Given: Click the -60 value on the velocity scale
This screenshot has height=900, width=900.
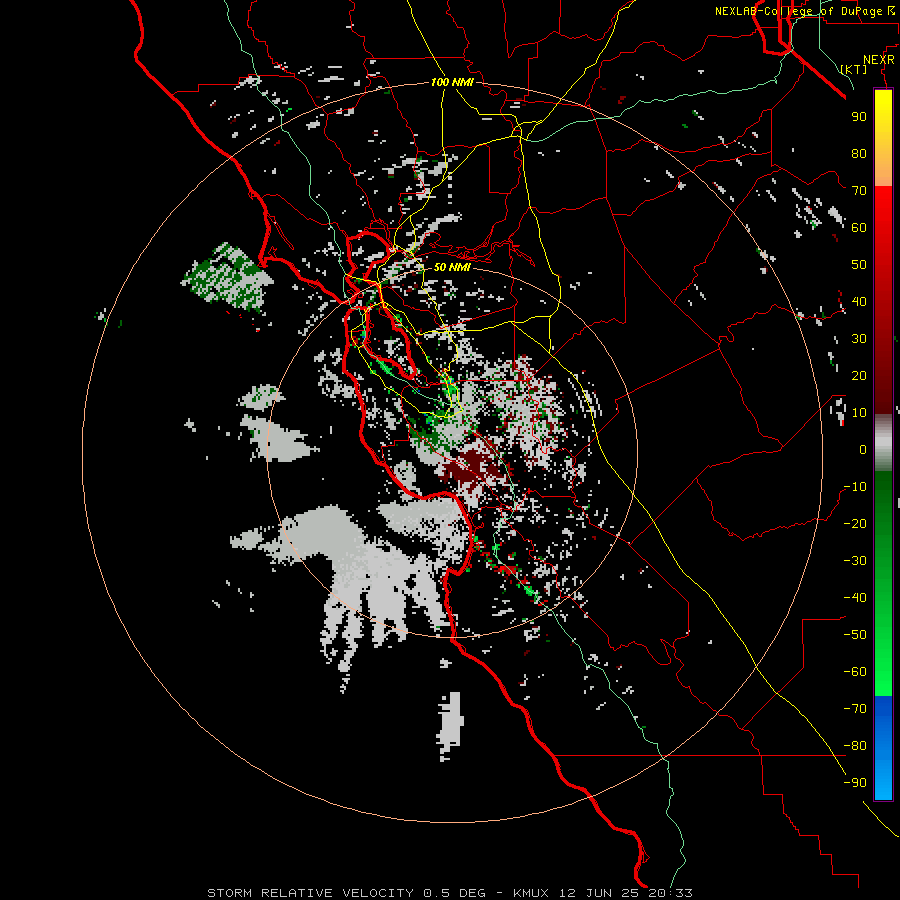Looking at the screenshot, I should pos(855,672).
